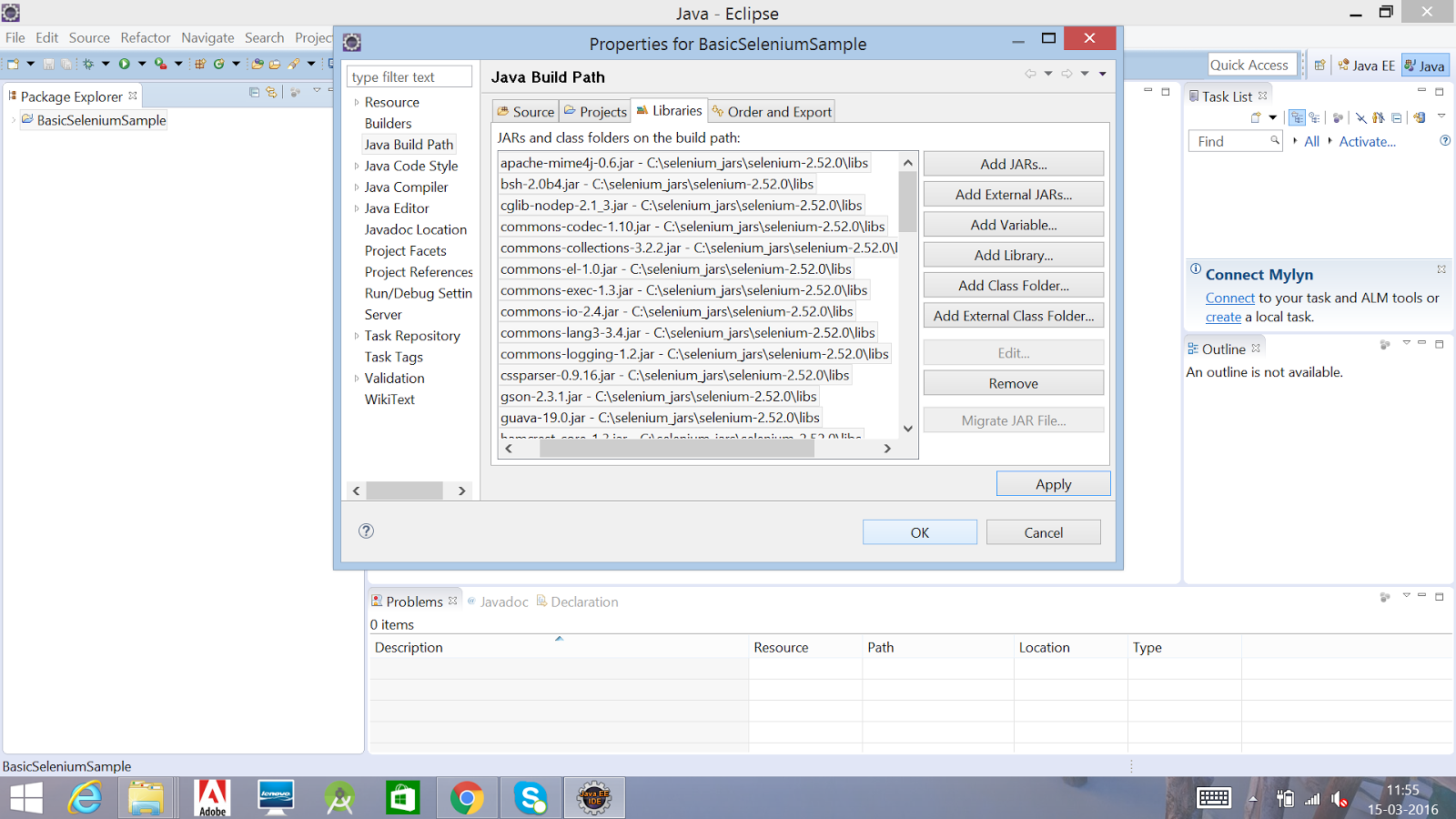
Task: Click OK in the Properties dialog
Action: click(x=920, y=532)
